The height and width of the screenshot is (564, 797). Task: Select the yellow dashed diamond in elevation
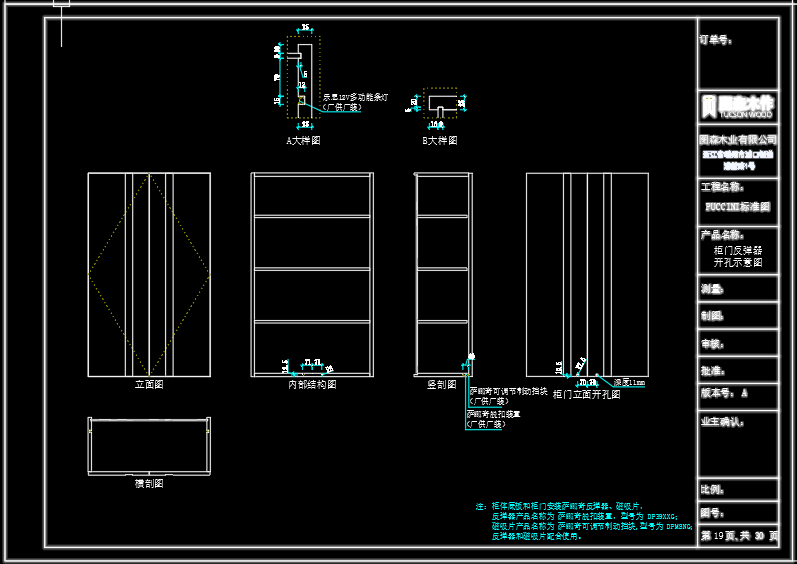pyautogui.click(x=149, y=274)
